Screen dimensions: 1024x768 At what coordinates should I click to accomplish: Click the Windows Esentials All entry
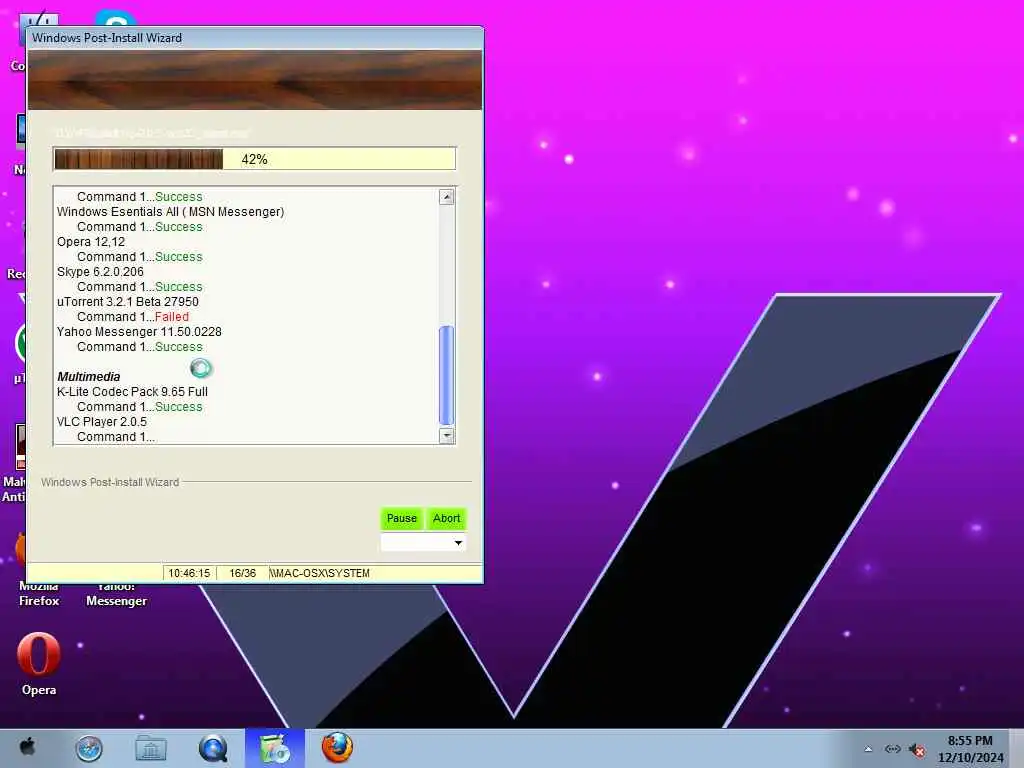(x=170, y=212)
